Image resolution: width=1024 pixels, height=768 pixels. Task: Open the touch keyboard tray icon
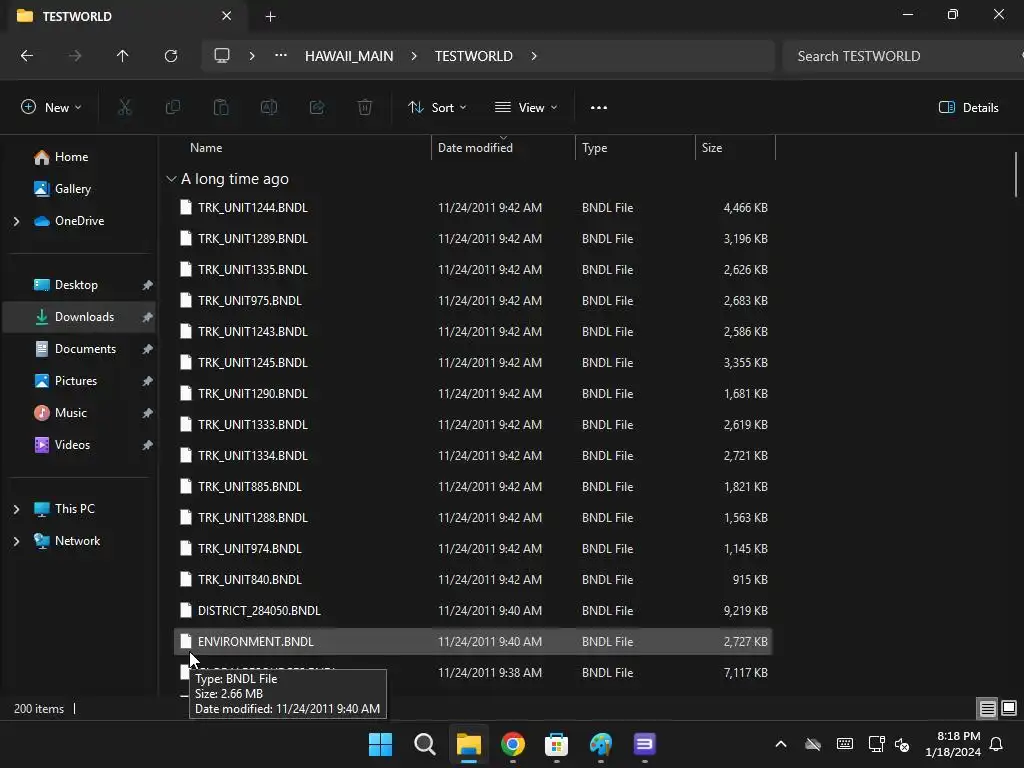844,744
